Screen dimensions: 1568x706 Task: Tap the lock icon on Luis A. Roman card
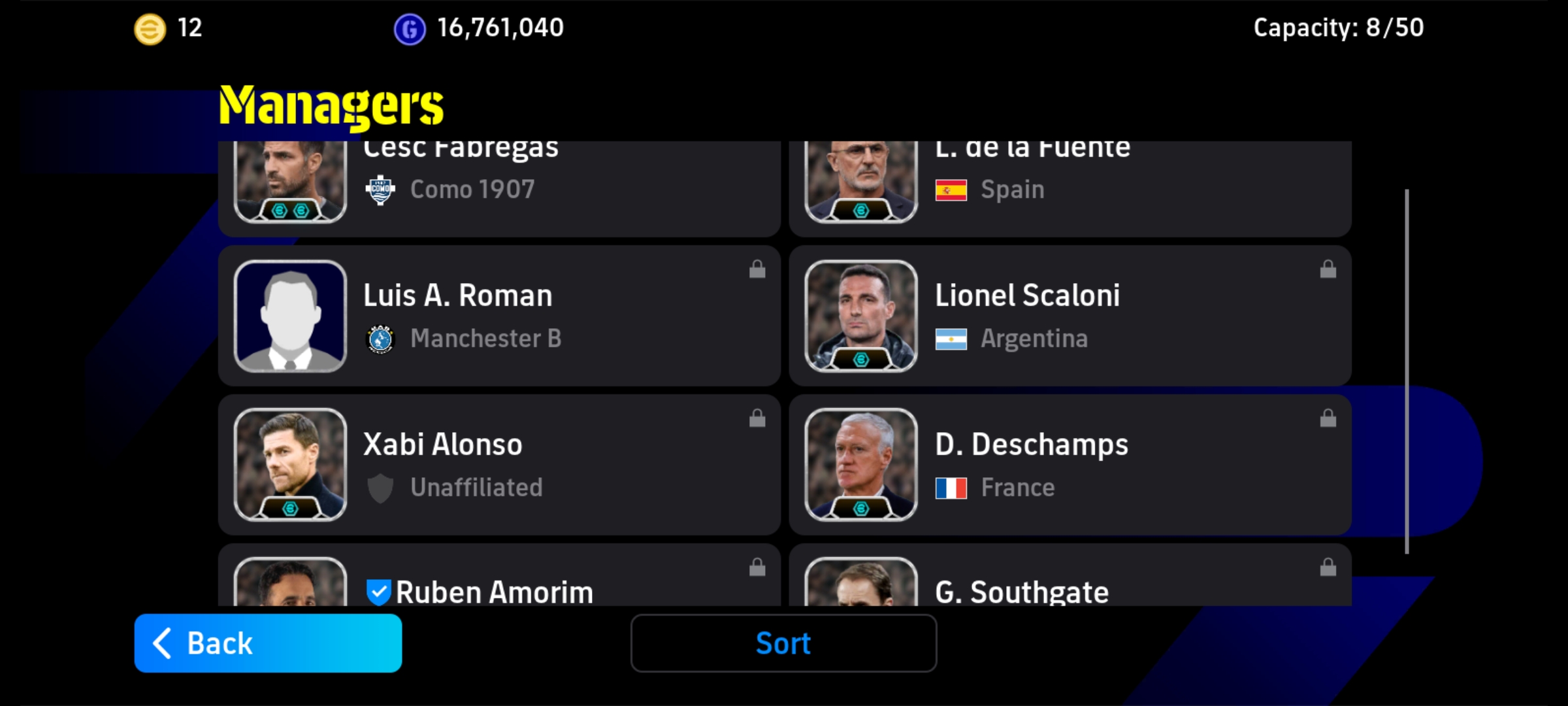point(757,269)
